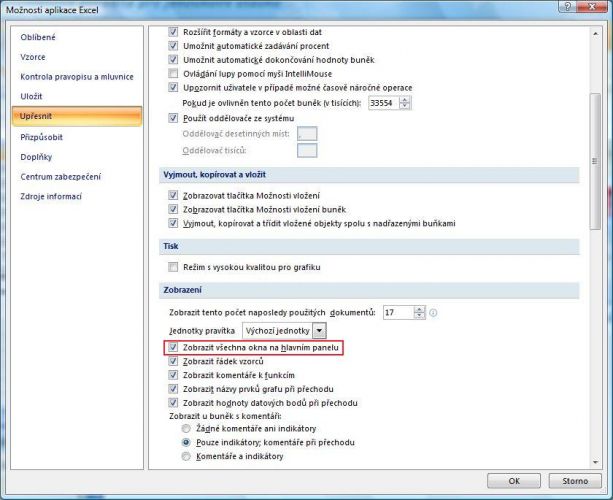Enable Ovládání lupy pomocí myši IntelliMouse
This screenshot has width=613, height=500.
coord(173,73)
